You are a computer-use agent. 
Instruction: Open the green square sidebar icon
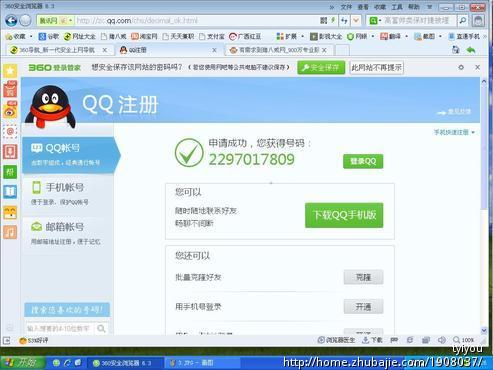[x=10, y=172]
